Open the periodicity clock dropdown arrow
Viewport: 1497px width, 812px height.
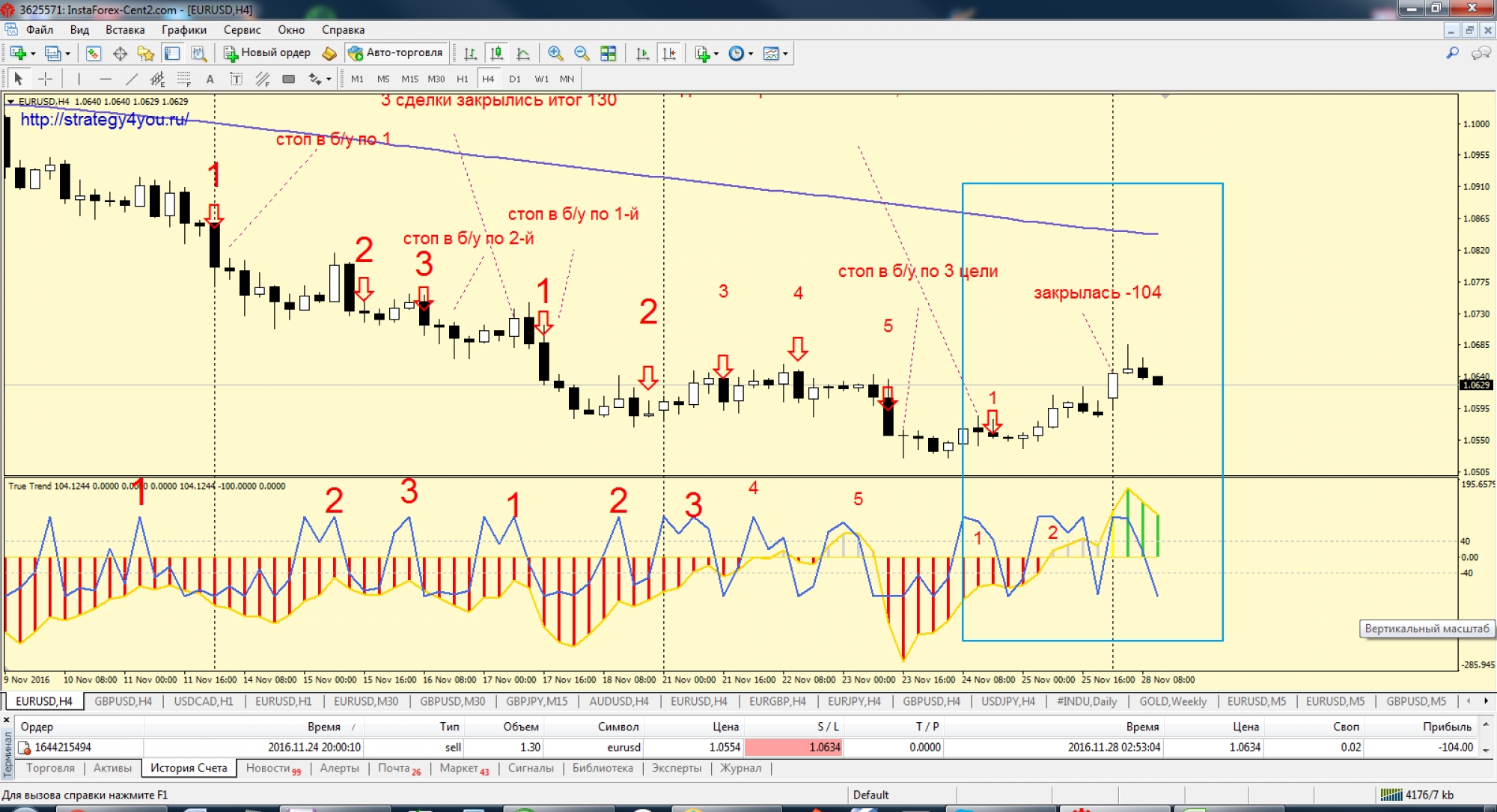[x=751, y=54]
